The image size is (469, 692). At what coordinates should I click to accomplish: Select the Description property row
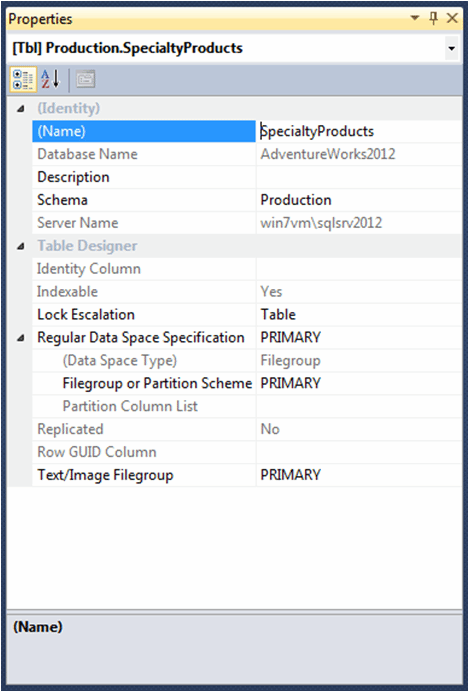pyautogui.click(x=247, y=177)
